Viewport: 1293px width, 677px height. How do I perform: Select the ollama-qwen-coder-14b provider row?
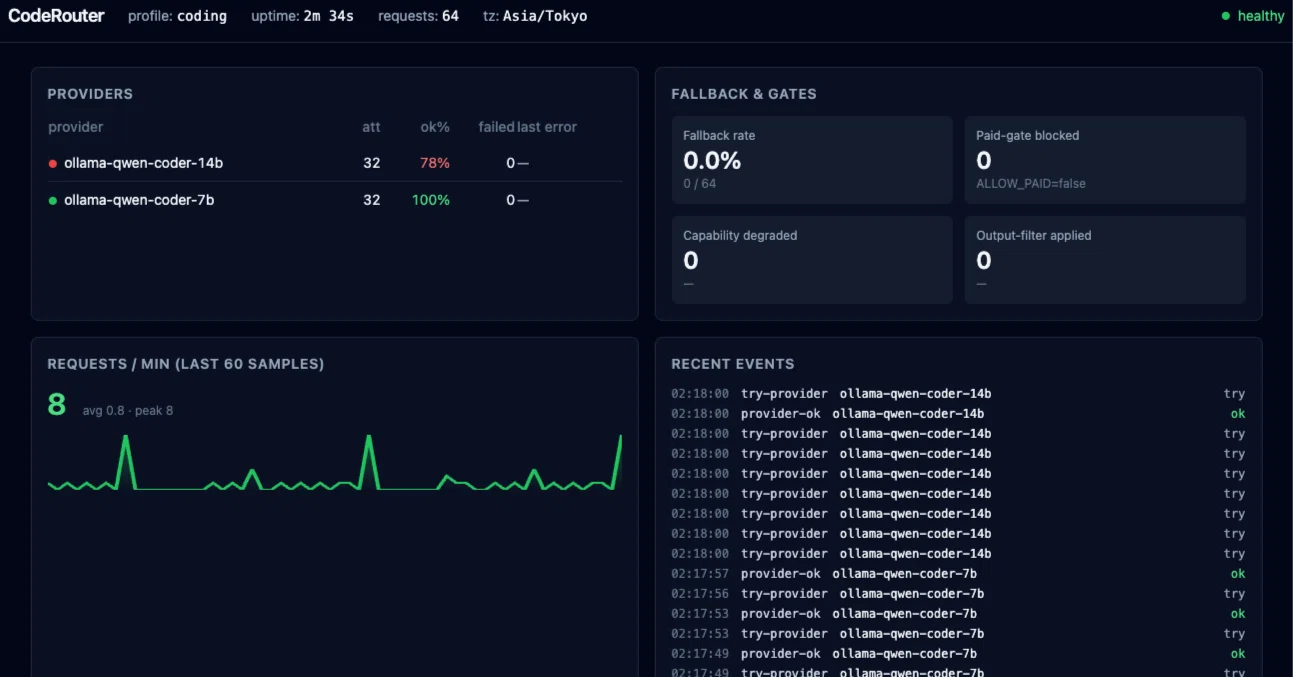(335, 163)
